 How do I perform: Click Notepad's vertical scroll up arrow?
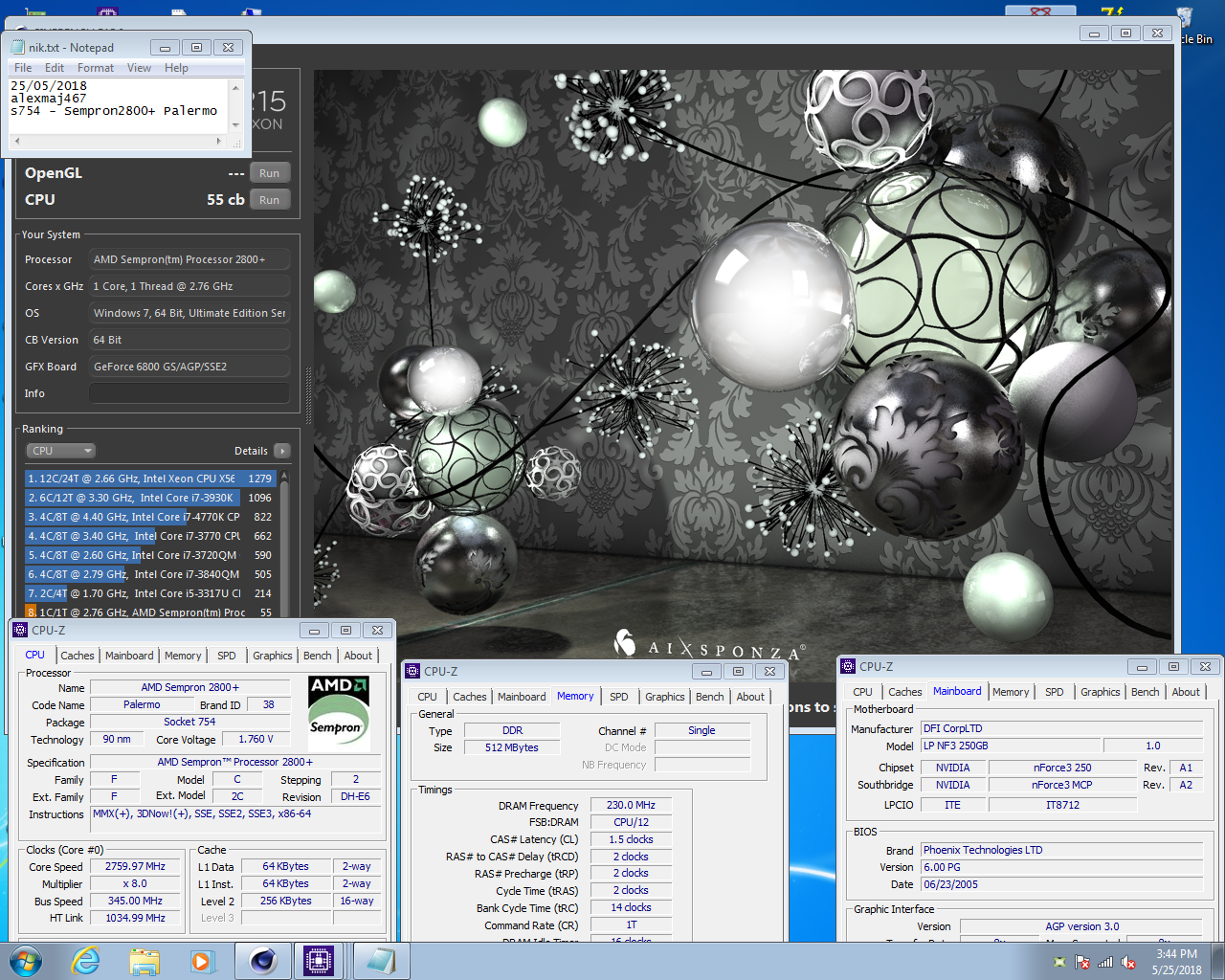click(x=235, y=87)
